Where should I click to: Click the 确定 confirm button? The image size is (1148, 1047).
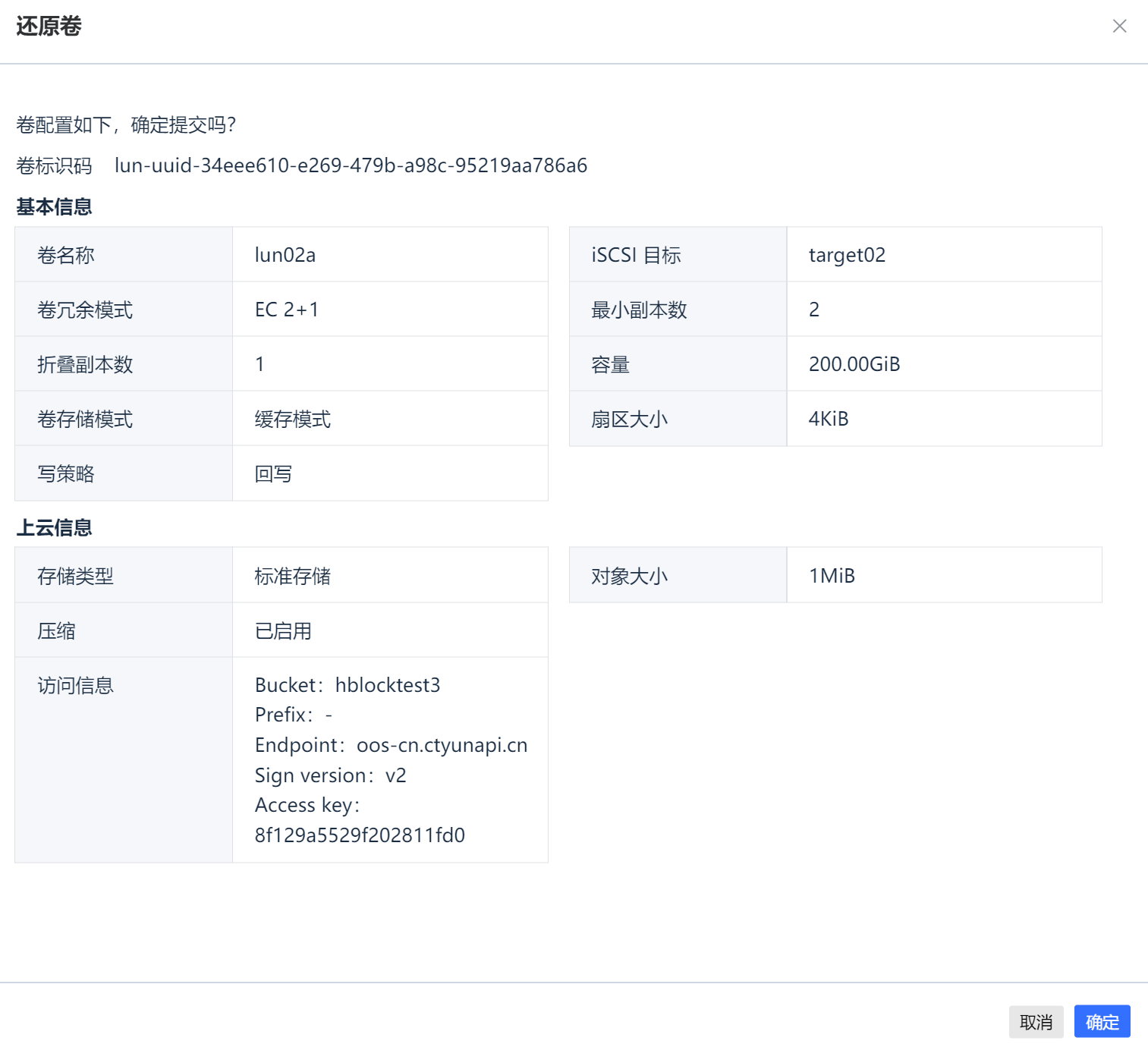click(x=1102, y=1022)
